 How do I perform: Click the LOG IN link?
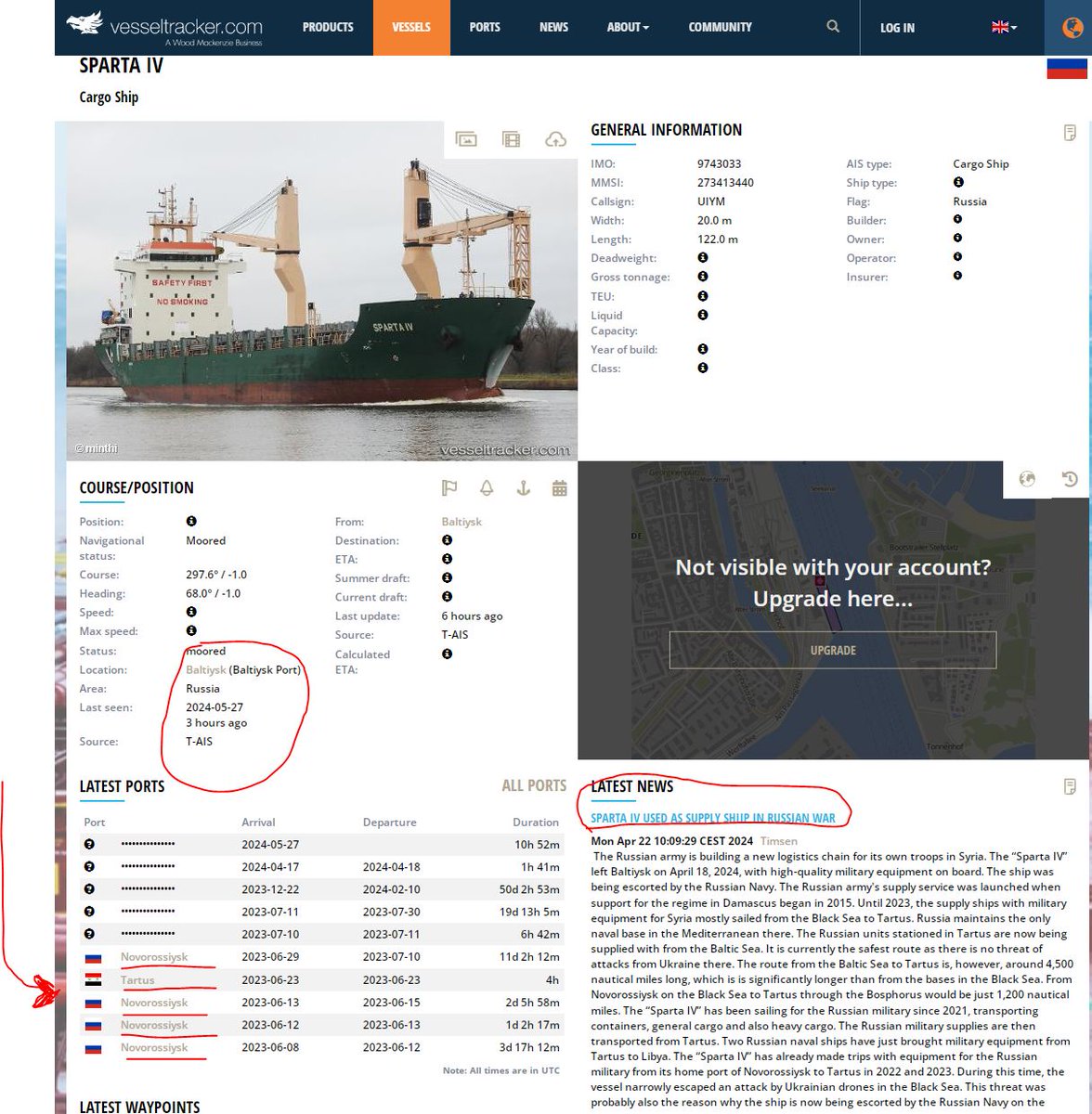(897, 28)
